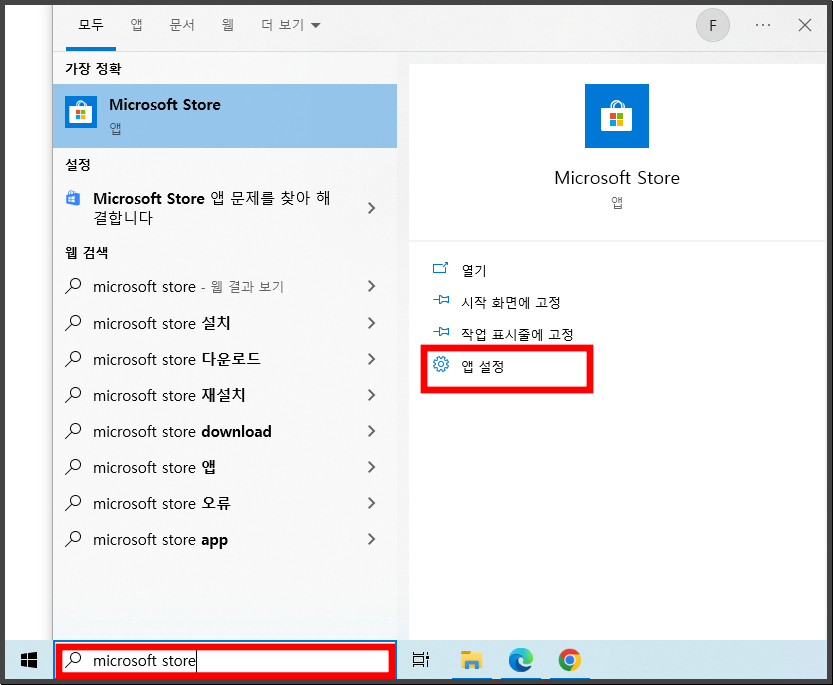Expand chevron for 'microsoft store 앱'
Screen dimensions: 833x685
[x=371, y=467]
